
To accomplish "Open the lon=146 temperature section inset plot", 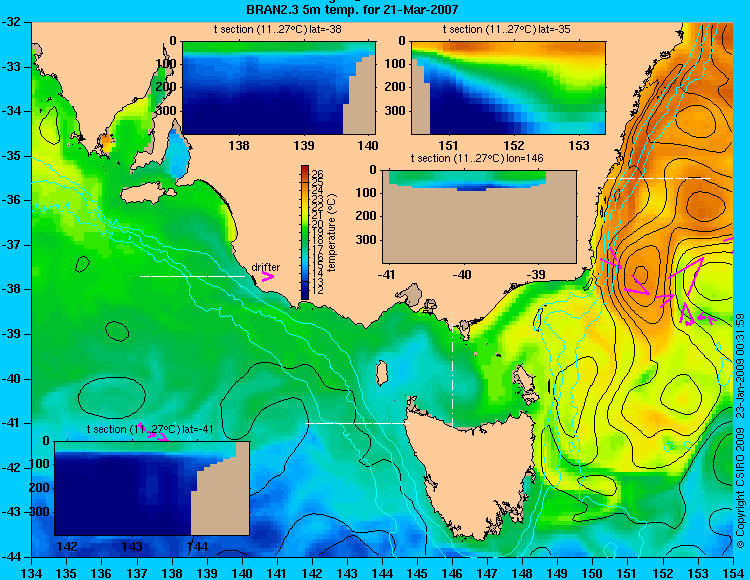I will tap(479, 217).
